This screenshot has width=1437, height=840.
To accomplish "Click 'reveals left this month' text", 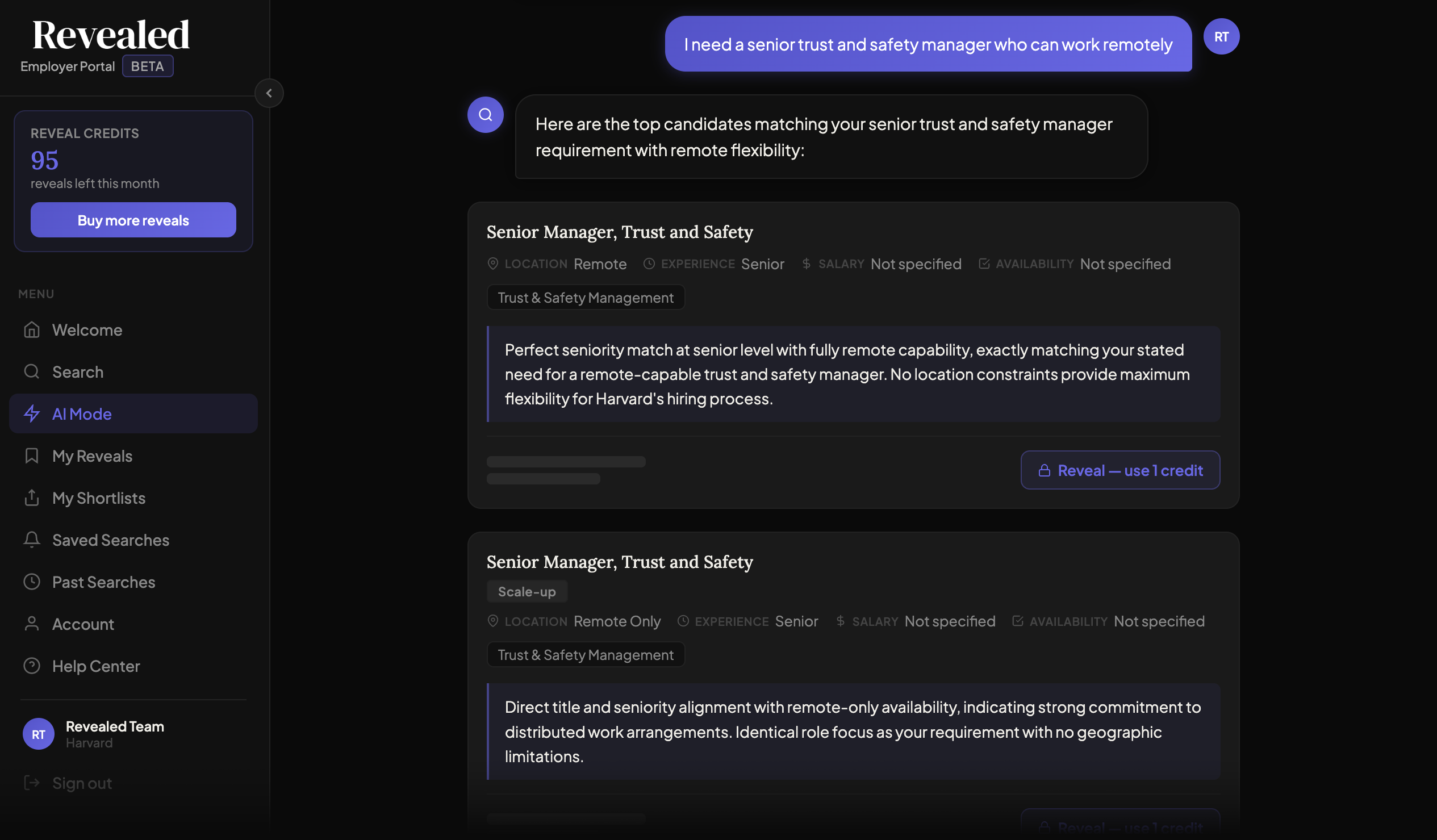I will tap(95, 183).
